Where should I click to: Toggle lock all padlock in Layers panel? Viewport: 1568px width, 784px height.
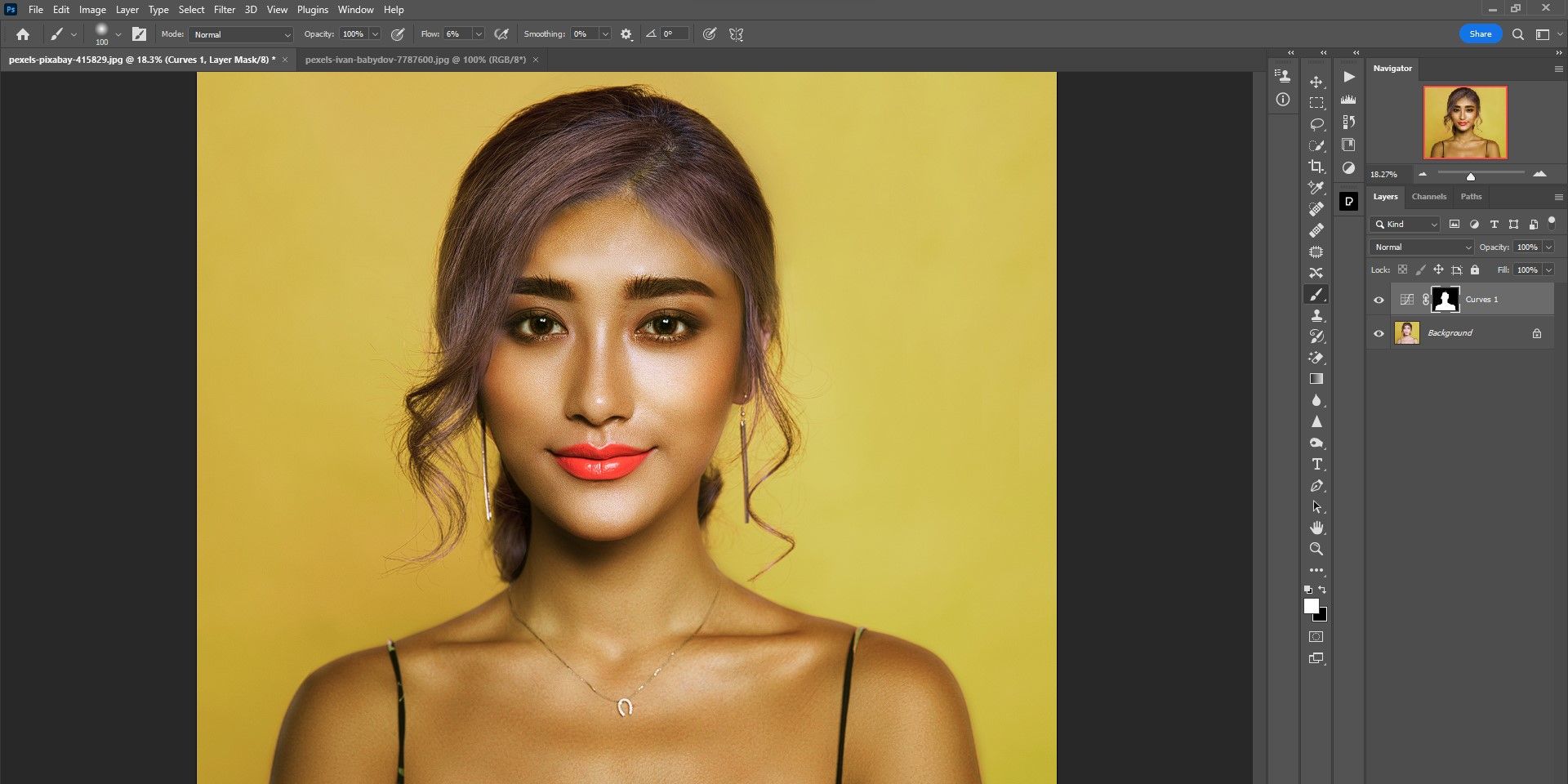[1475, 269]
